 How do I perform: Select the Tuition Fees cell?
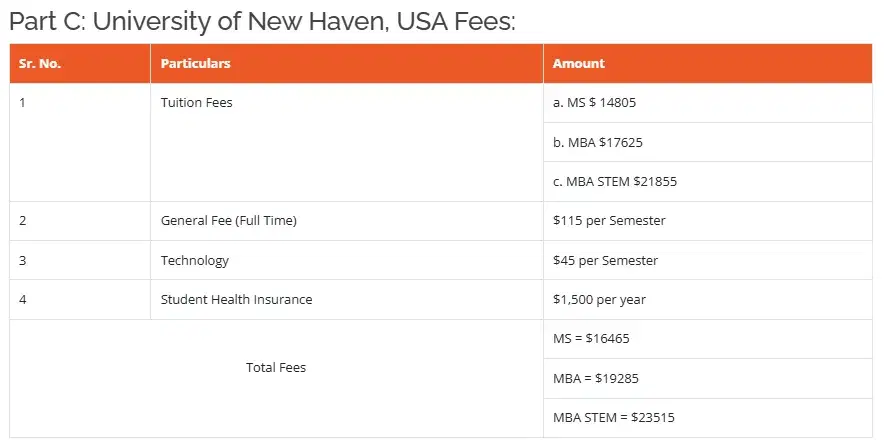point(196,102)
